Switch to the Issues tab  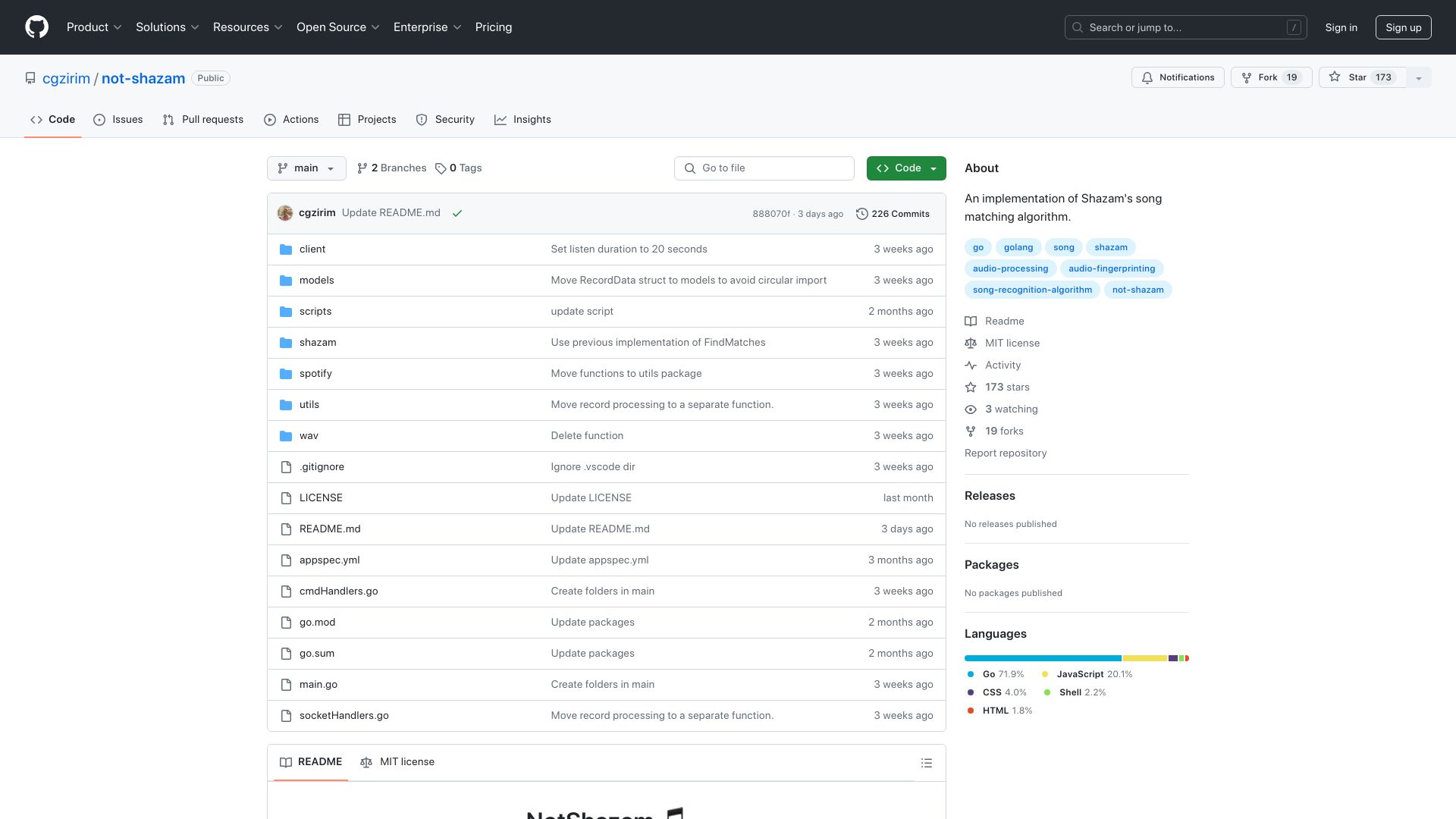pos(118,120)
